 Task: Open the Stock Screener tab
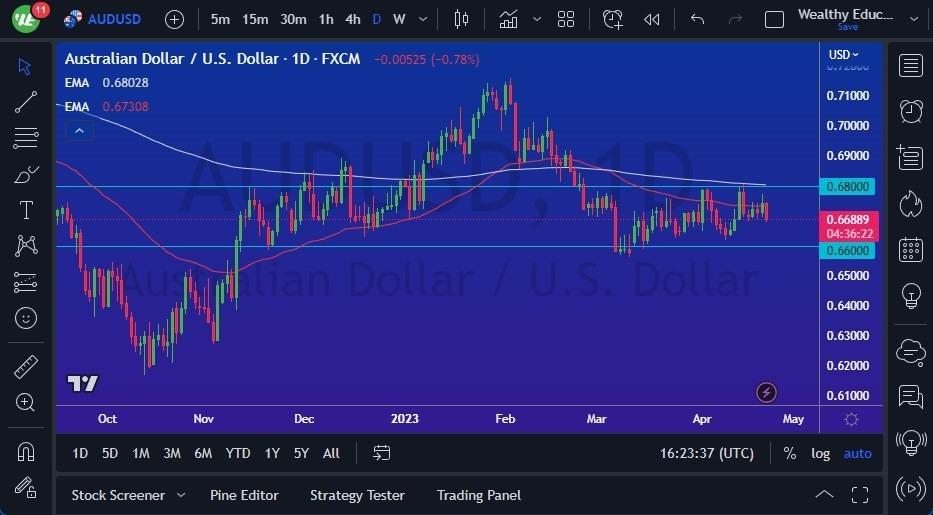click(118, 495)
